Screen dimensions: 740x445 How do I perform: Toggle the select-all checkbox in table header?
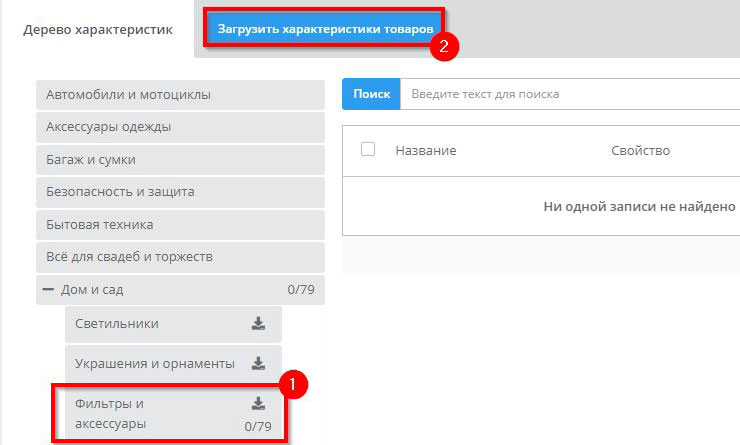pos(368,150)
